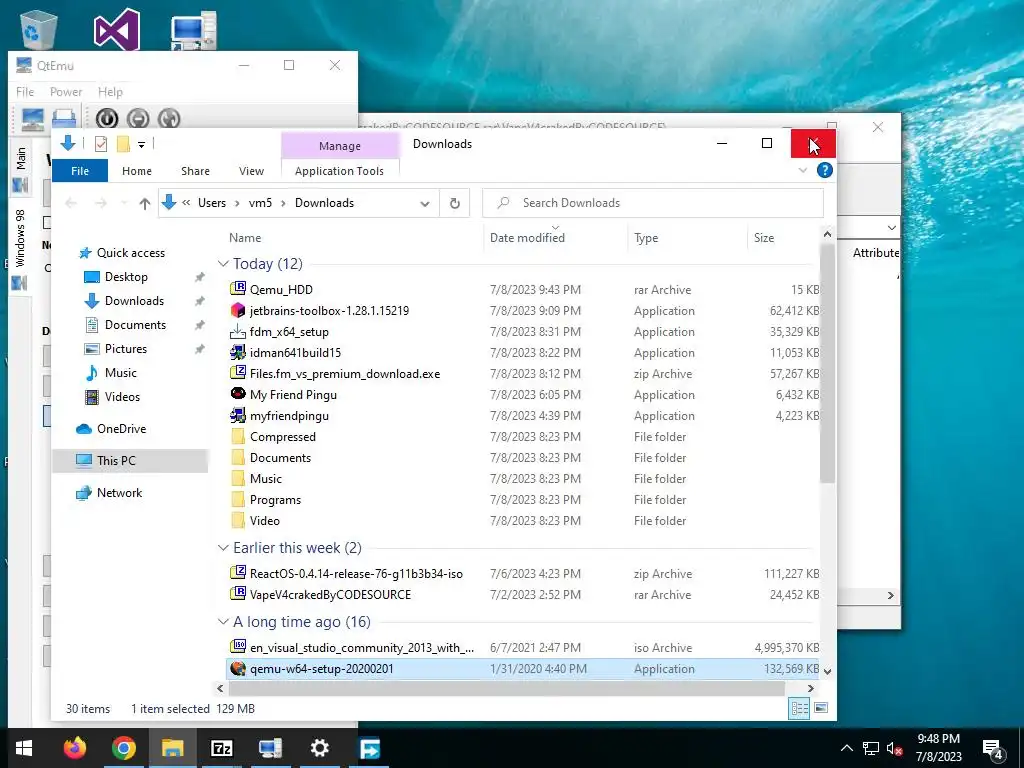
Task: Click the My Friend Pingu application icon
Action: pos(238,394)
